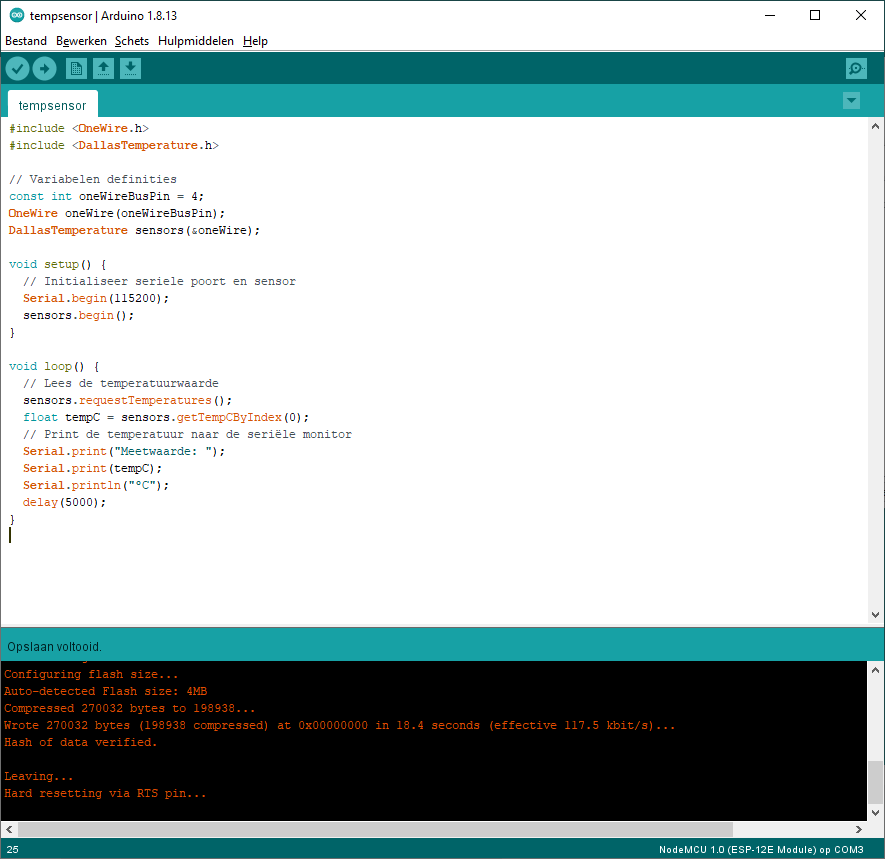Click the 'float tempC' declaration line

tap(166, 417)
